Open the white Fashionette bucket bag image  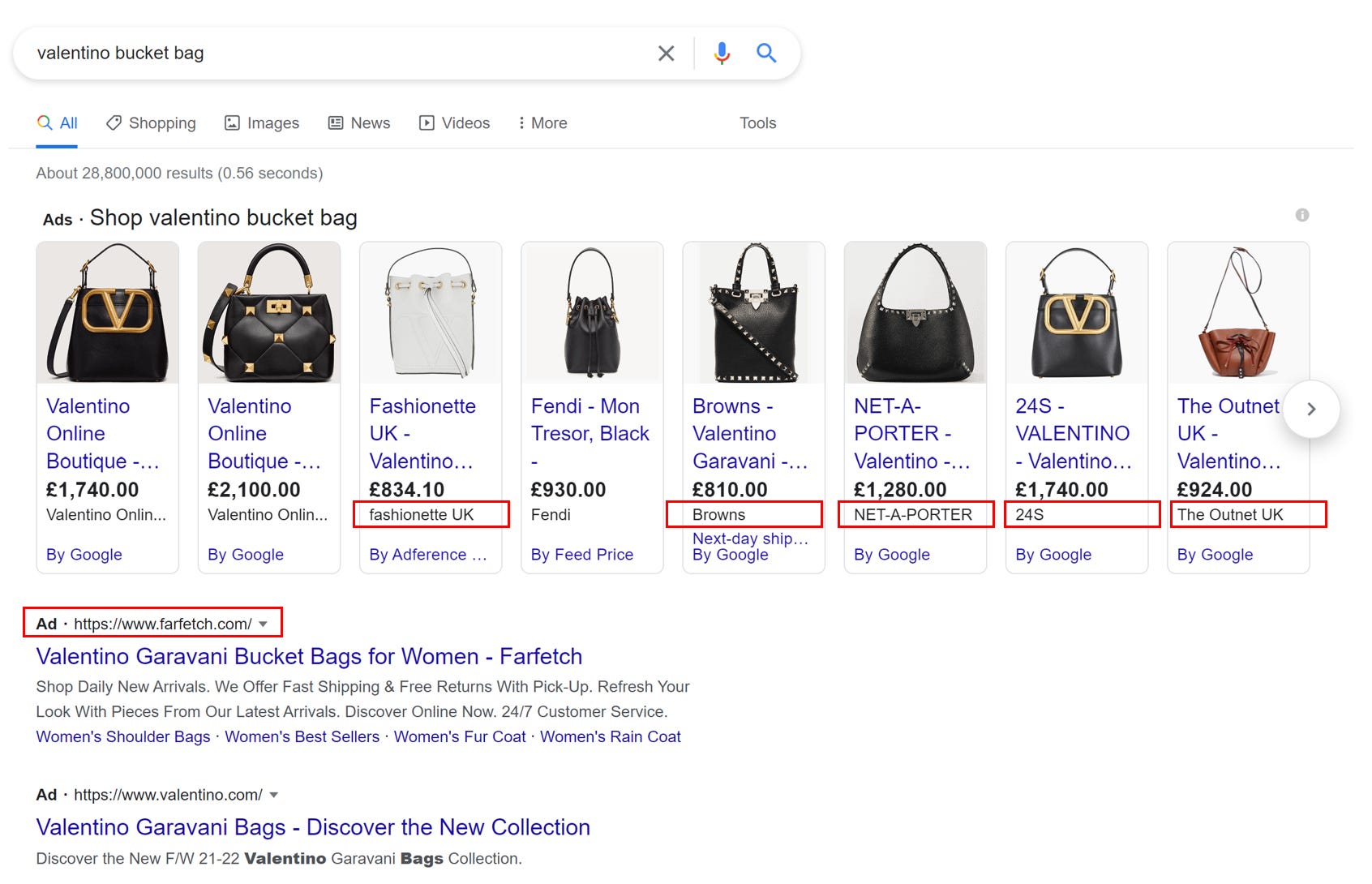[x=431, y=312]
